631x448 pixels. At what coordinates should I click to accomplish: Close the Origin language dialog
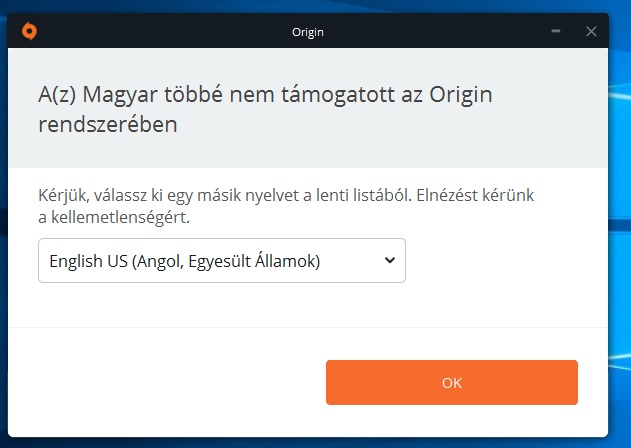(591, 31)
